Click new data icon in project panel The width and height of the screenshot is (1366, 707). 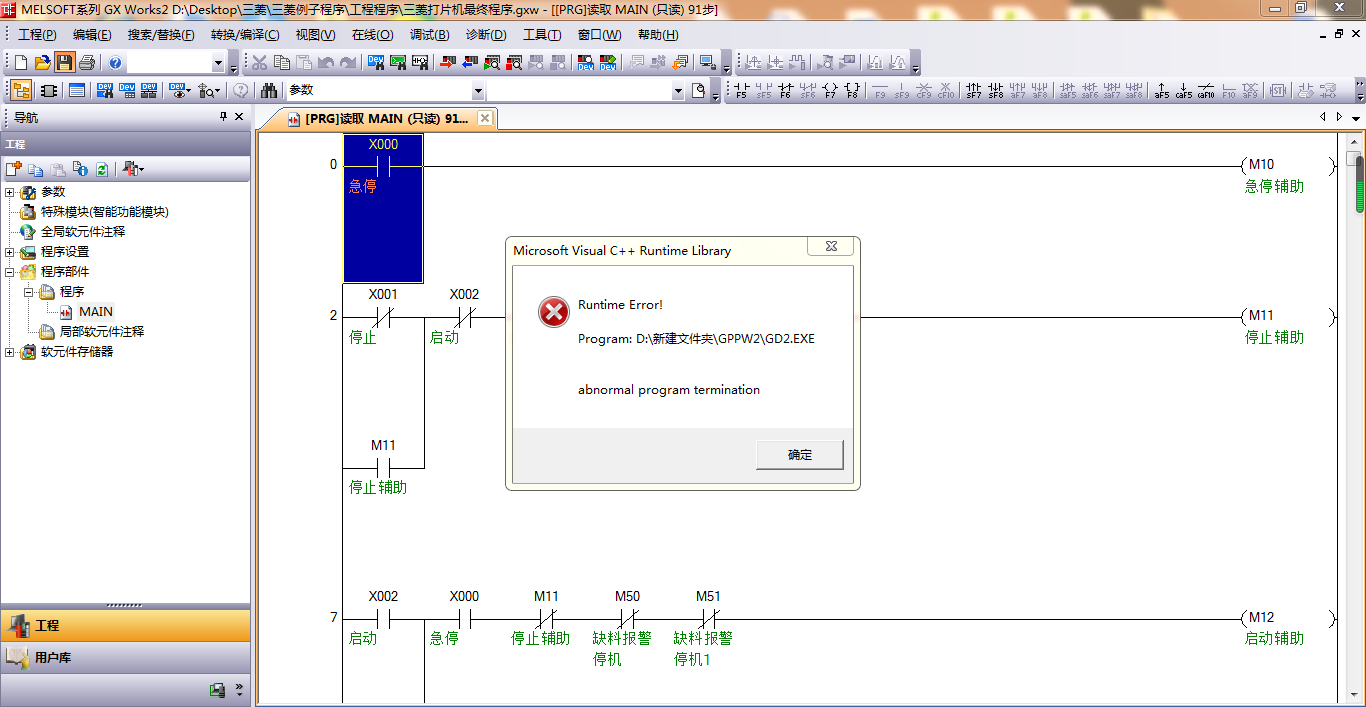point(14,169)
